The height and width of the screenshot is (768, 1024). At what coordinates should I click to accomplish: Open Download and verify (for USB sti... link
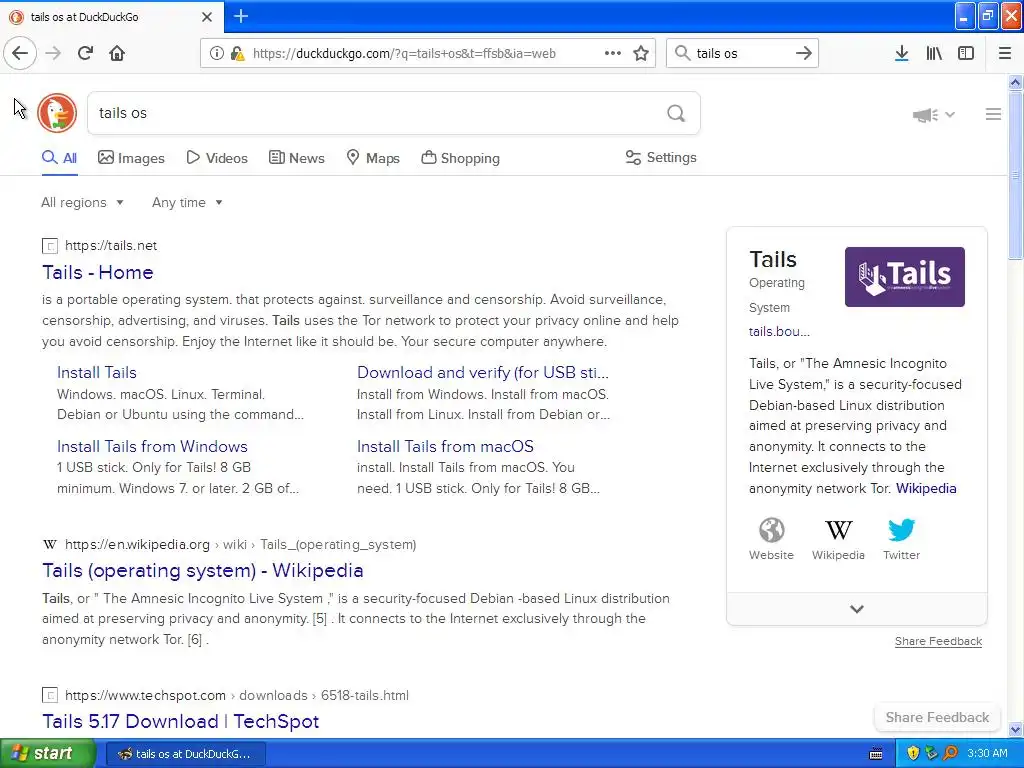click(483, 372)
